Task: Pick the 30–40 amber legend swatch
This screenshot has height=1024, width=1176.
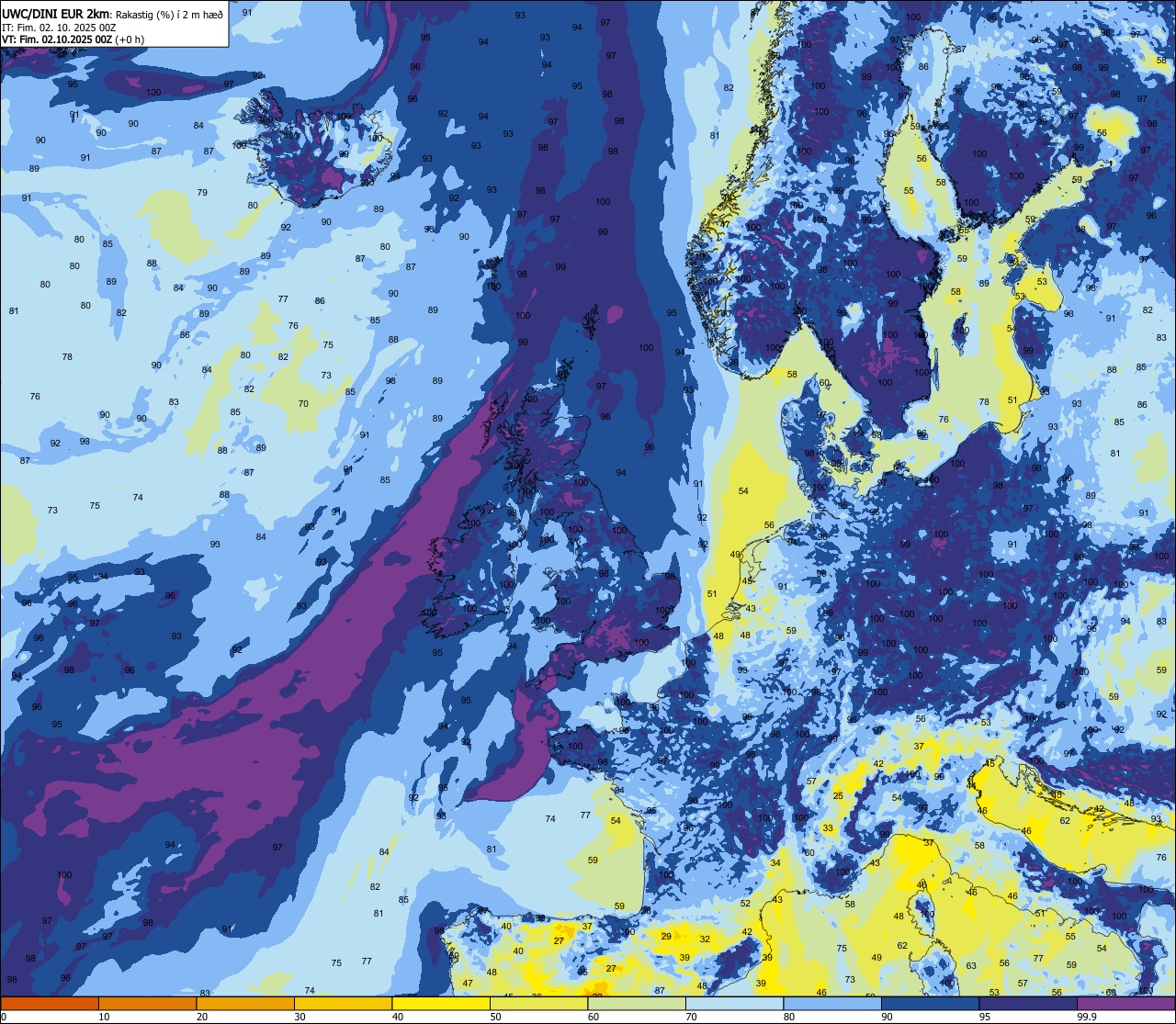Action: [343, 1003]
